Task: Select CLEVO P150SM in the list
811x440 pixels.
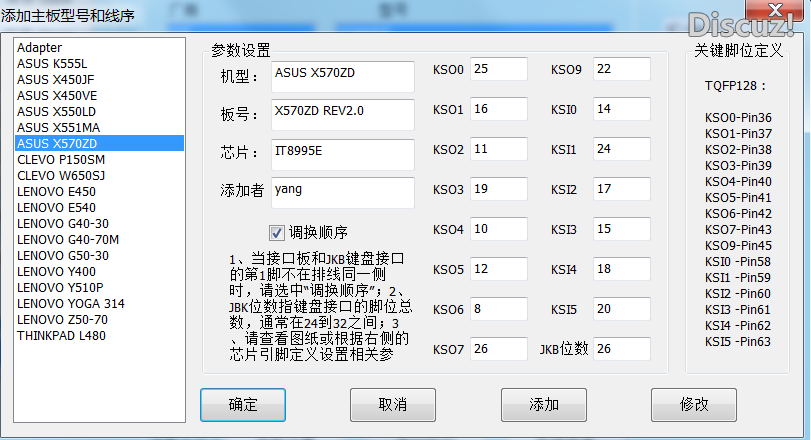Action: tap(99, 160)
